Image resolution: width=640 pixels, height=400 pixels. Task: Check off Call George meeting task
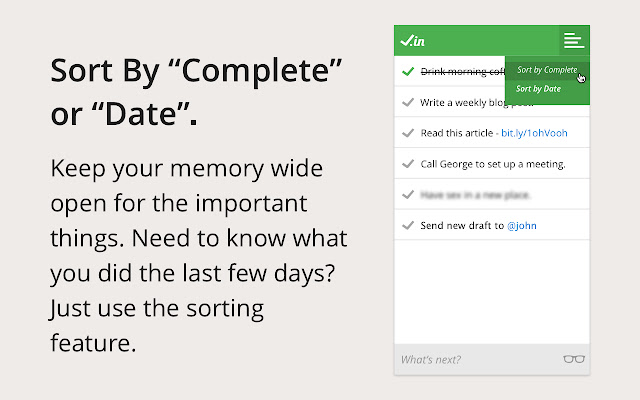(x=407, y=164)
